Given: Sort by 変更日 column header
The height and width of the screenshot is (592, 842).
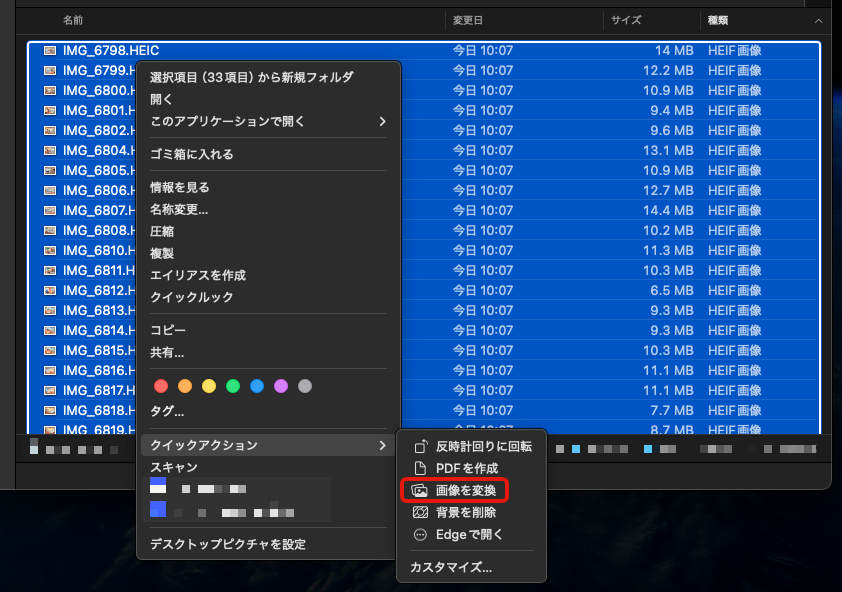Looking at the screenshot, I should pyautogui.click(x=468, y=20).
